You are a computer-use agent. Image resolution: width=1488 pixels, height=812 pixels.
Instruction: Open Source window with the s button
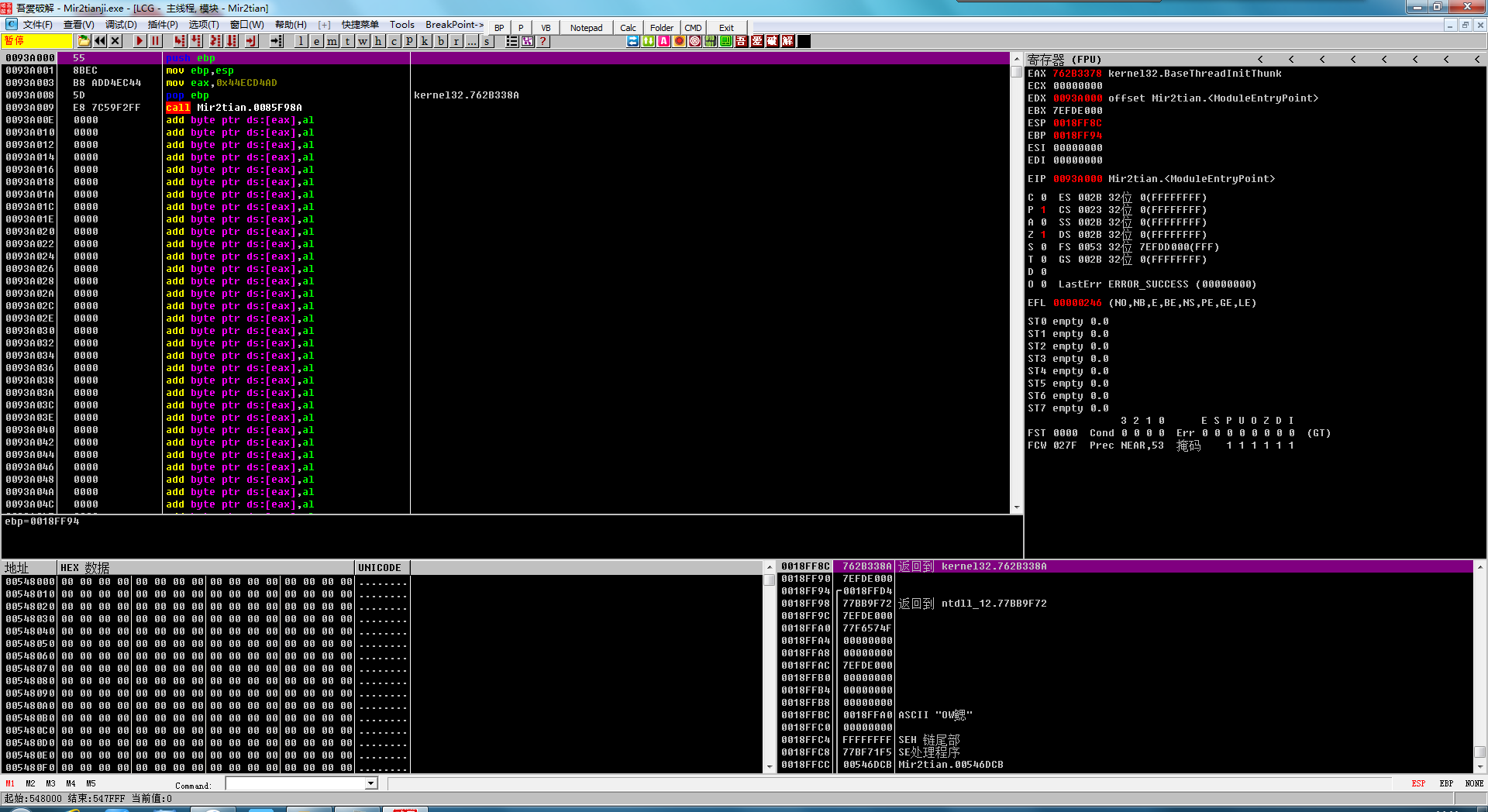[x=487, y=41]
